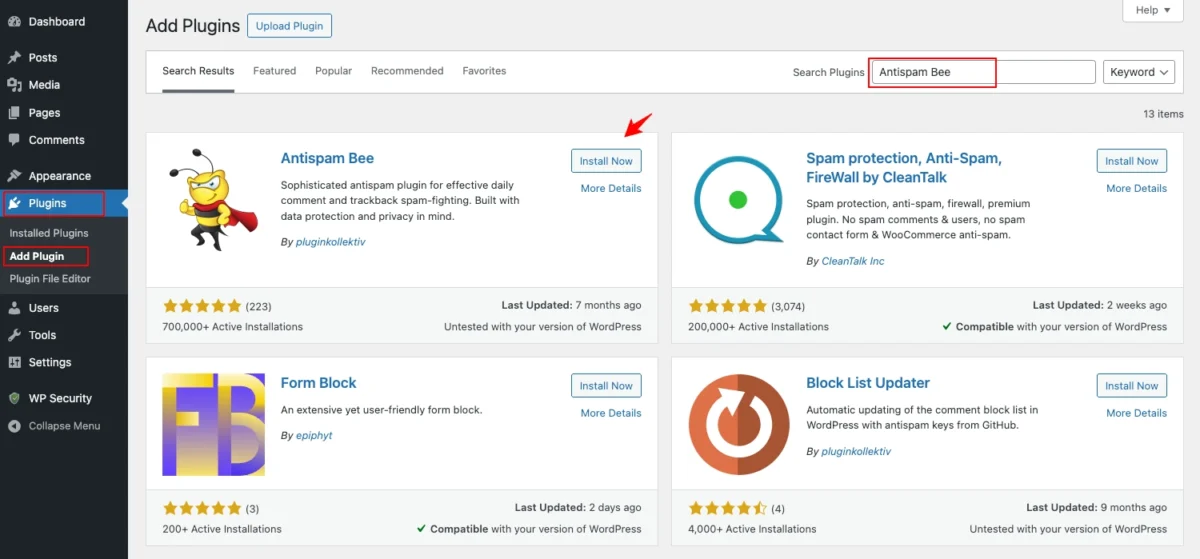1200x559 pixels.
Task: Install Now for Antispam Bee
Action: tap(606, 161)
